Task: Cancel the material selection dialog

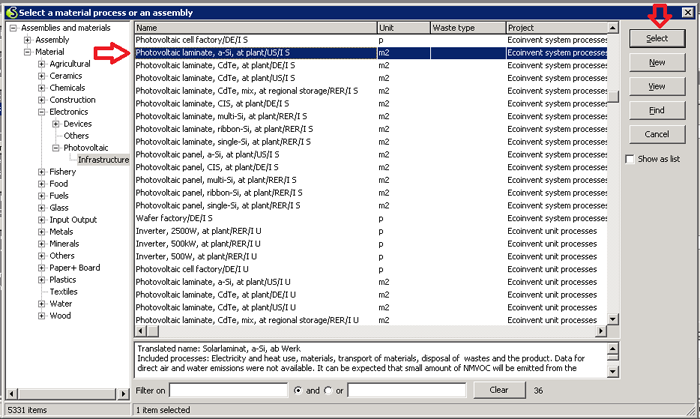Action: pos(656,134)
